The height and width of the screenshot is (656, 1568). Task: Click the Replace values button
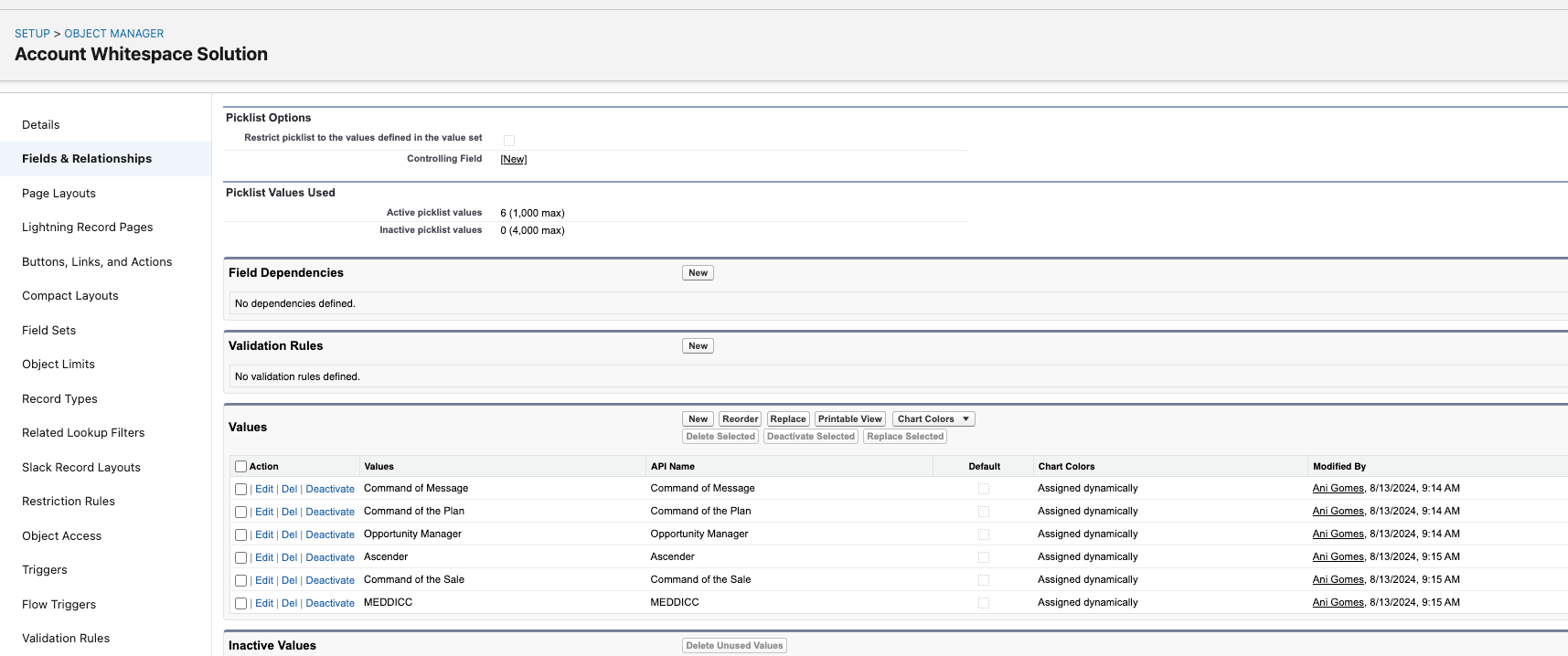[787, 419]
